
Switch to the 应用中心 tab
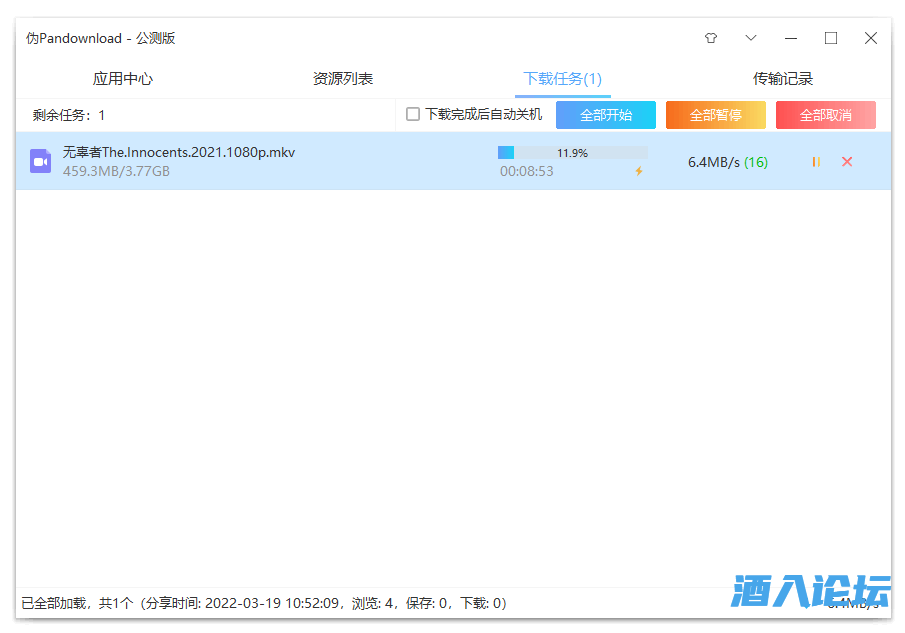pyautogui.click(x=123, y=79)
